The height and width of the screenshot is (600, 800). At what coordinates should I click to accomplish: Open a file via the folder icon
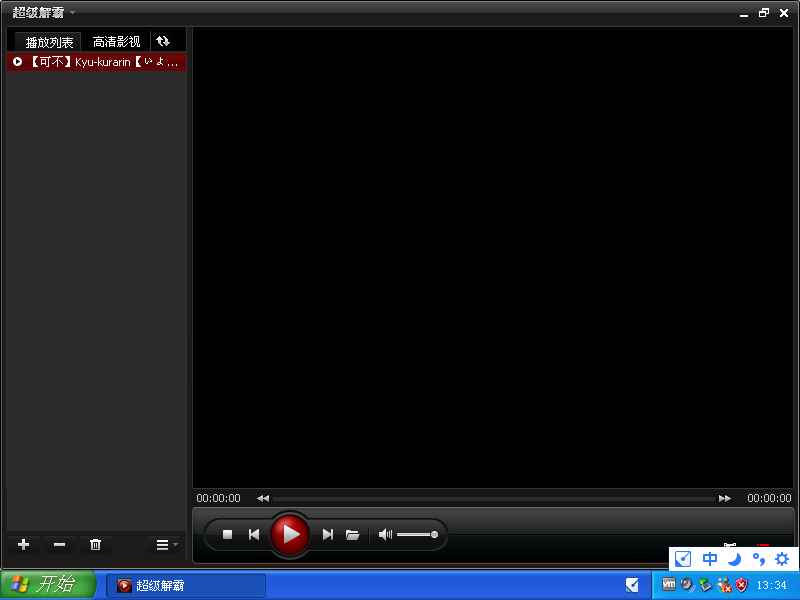click(352, 535)
